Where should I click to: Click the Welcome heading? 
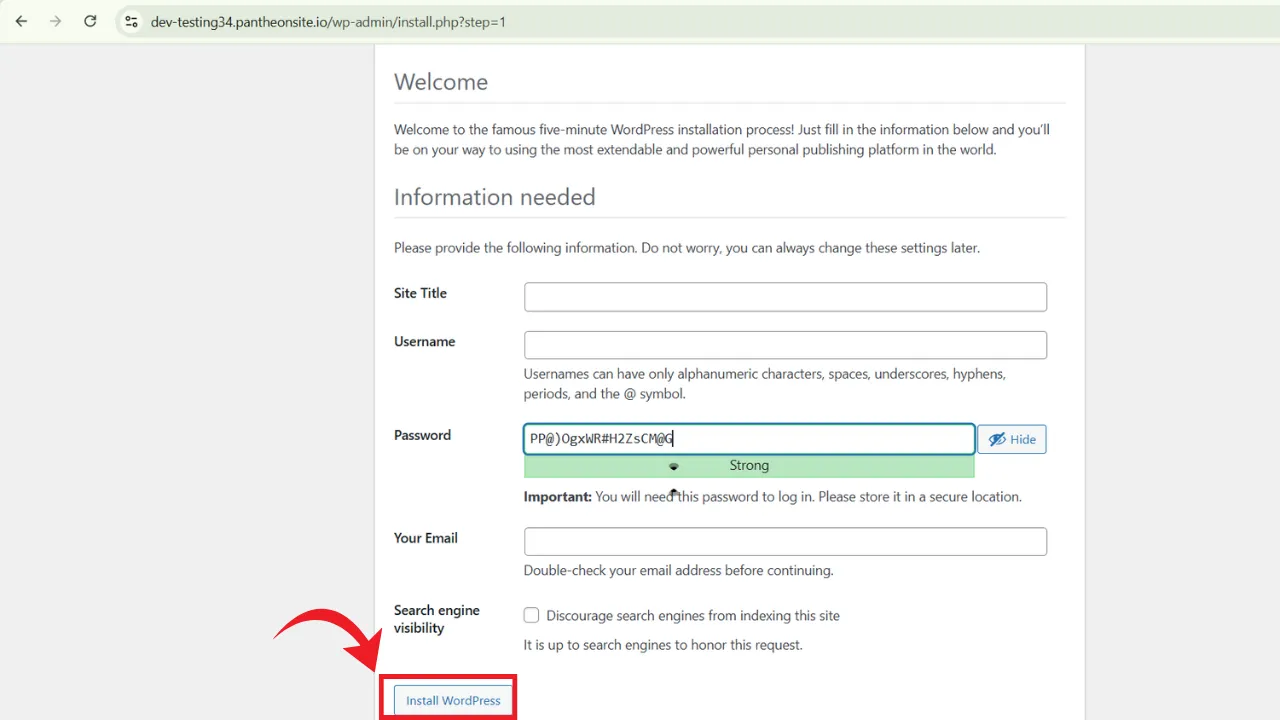click(x=441, y=82)
